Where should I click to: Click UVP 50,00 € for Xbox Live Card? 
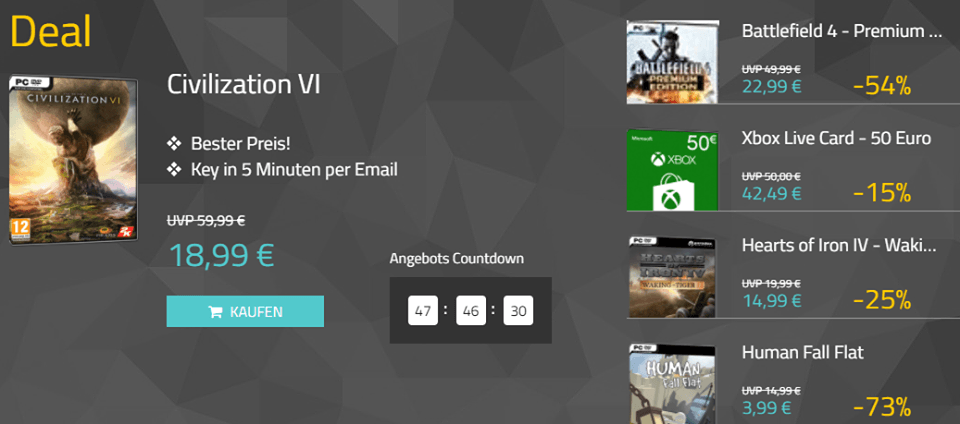point(771,176)
